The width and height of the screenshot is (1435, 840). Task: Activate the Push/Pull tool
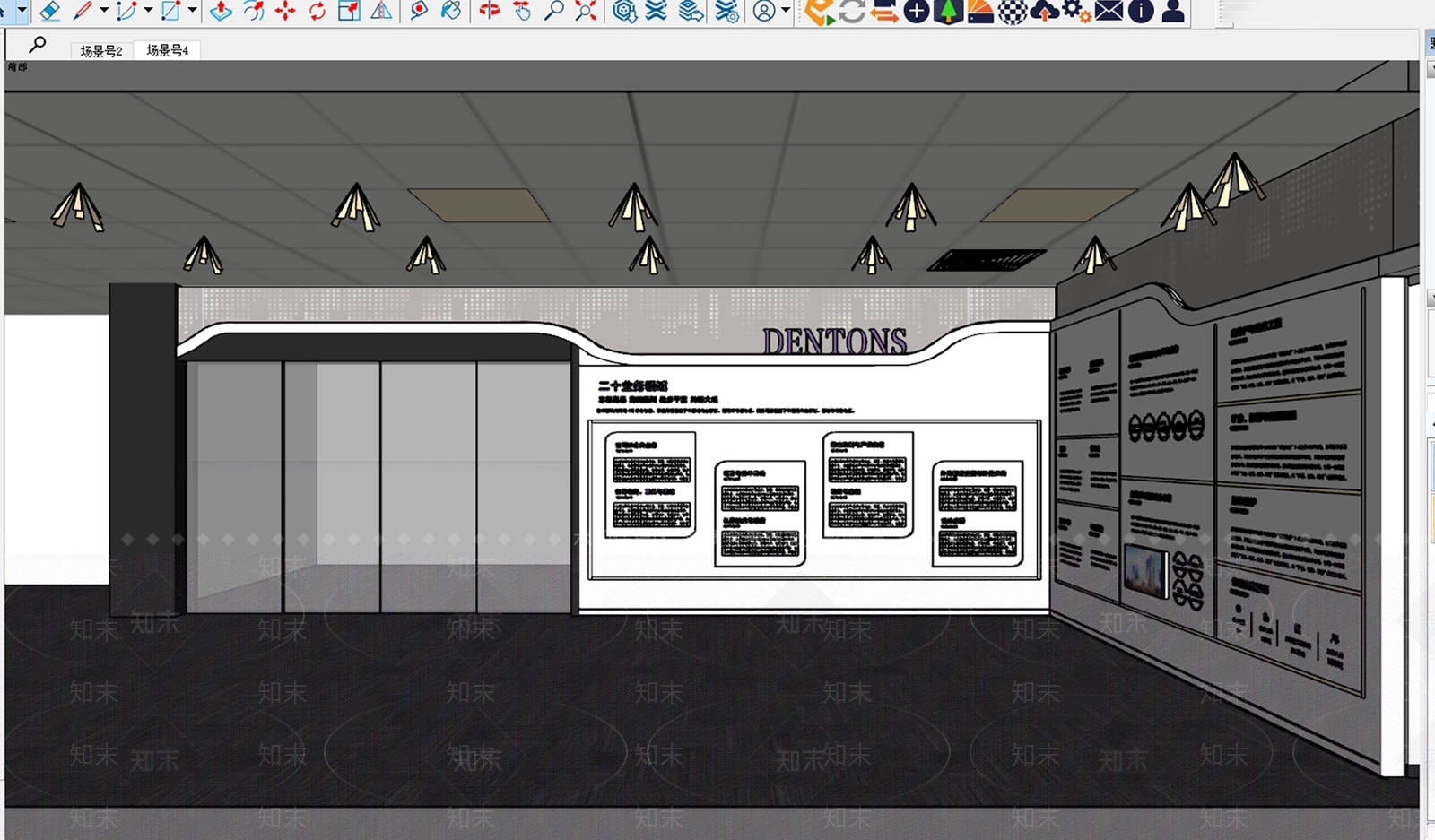pyautogui.click(x=221, y=11)
